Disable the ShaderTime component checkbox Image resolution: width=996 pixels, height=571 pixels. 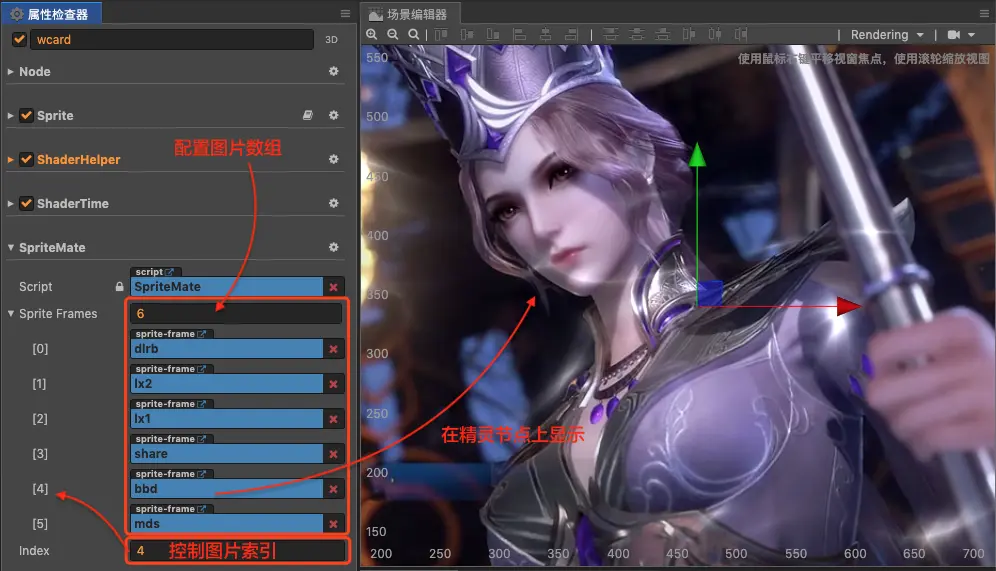26,203
